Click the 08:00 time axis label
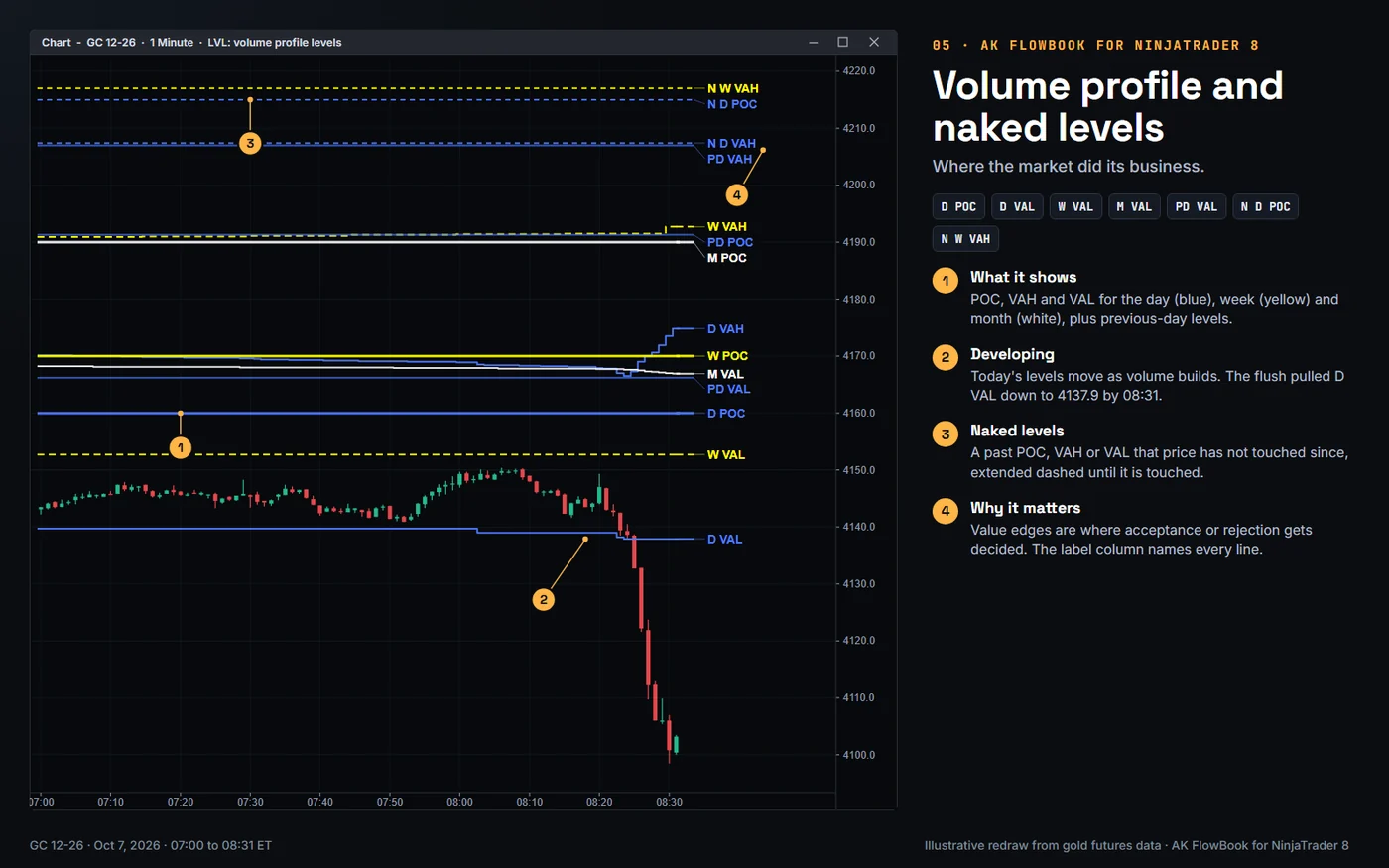Screen dimensions: 1389x868 coord(459,802)
